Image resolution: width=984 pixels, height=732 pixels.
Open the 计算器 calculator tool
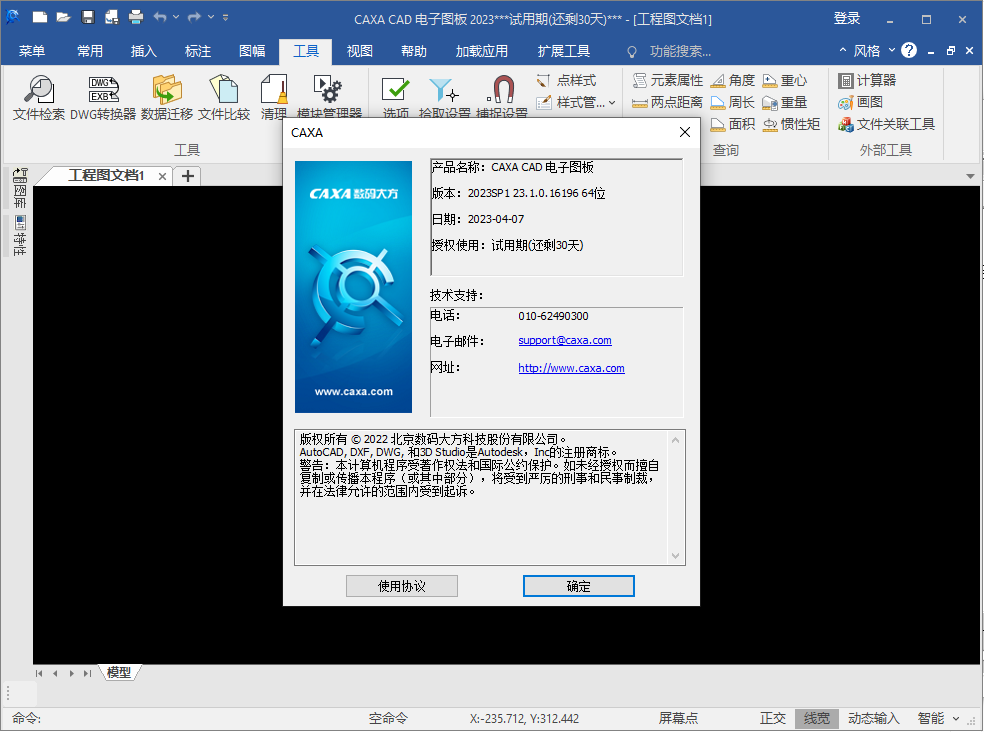[867, 80]
